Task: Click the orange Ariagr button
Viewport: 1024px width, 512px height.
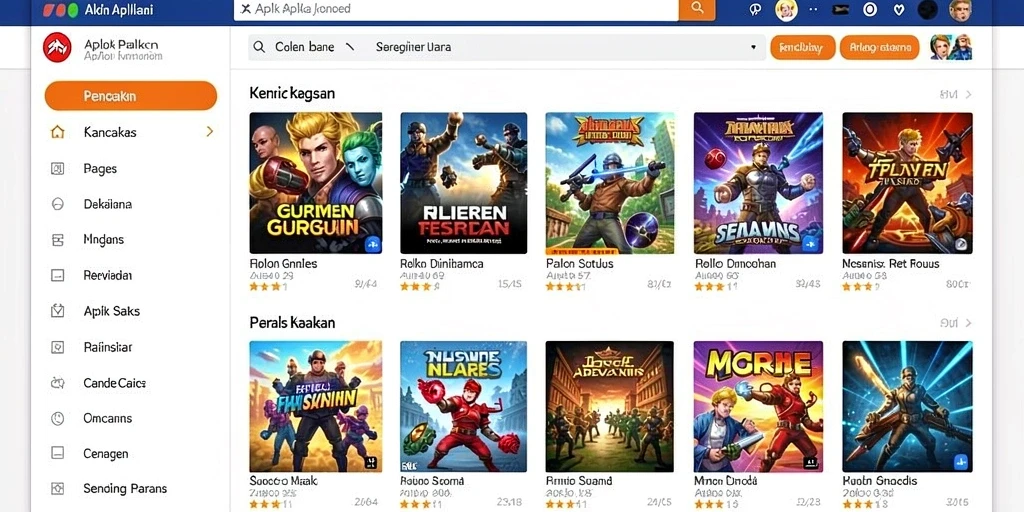Action: [879, 47]
